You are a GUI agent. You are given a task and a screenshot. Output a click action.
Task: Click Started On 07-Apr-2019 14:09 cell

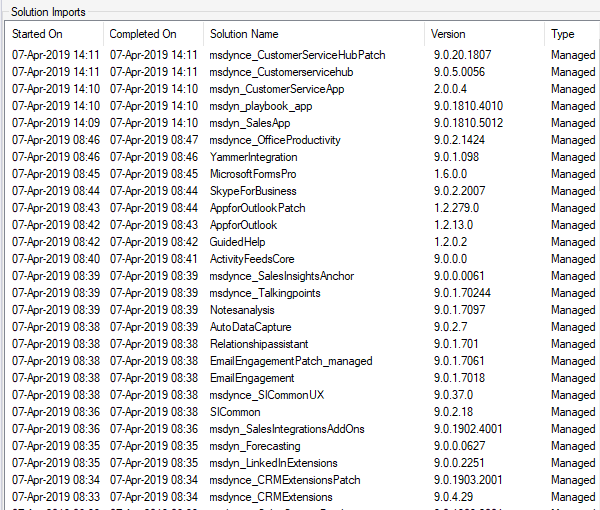click(56, 123)
